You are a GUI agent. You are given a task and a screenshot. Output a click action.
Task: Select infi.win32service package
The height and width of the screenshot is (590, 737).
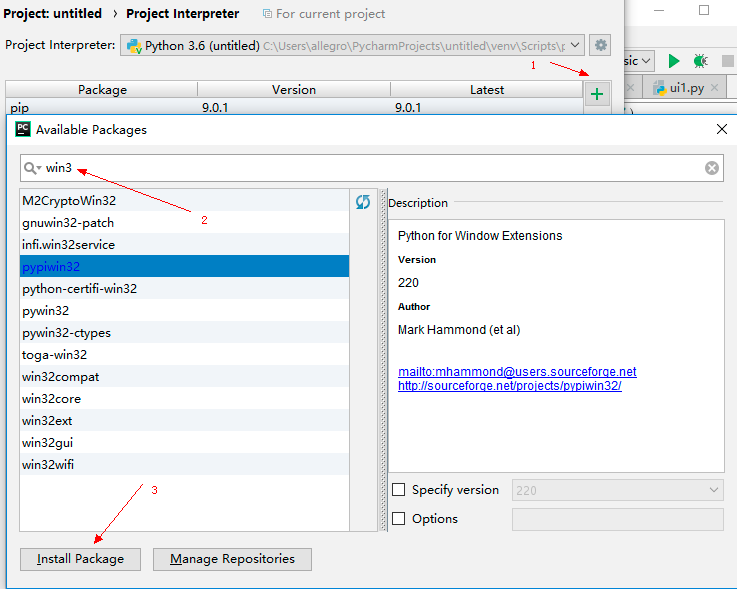tap(184, 245)
